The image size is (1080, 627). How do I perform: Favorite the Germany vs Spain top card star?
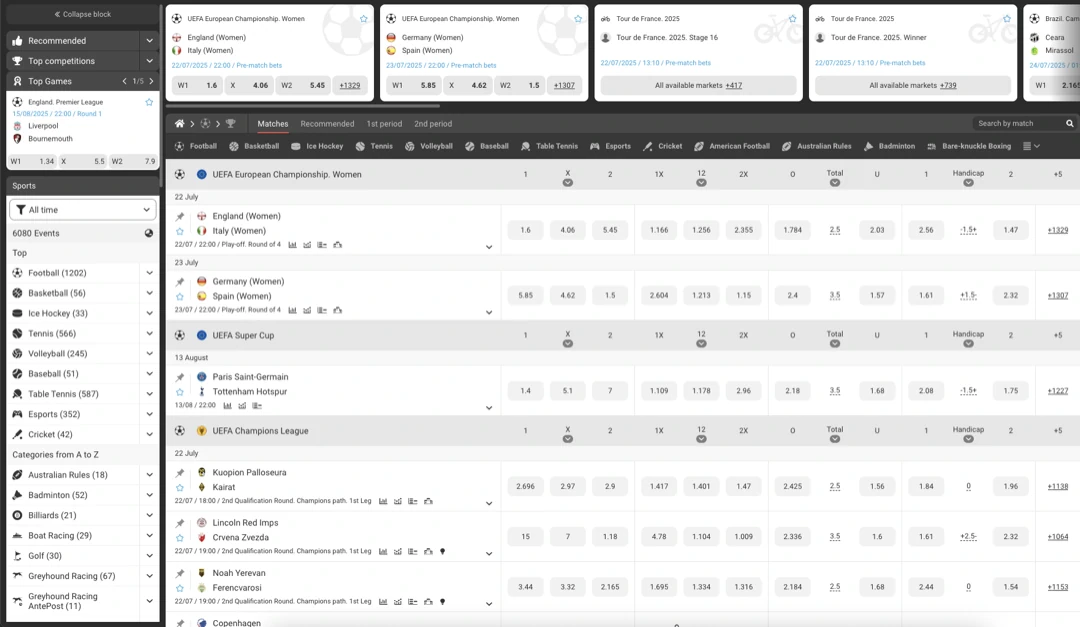578,19
